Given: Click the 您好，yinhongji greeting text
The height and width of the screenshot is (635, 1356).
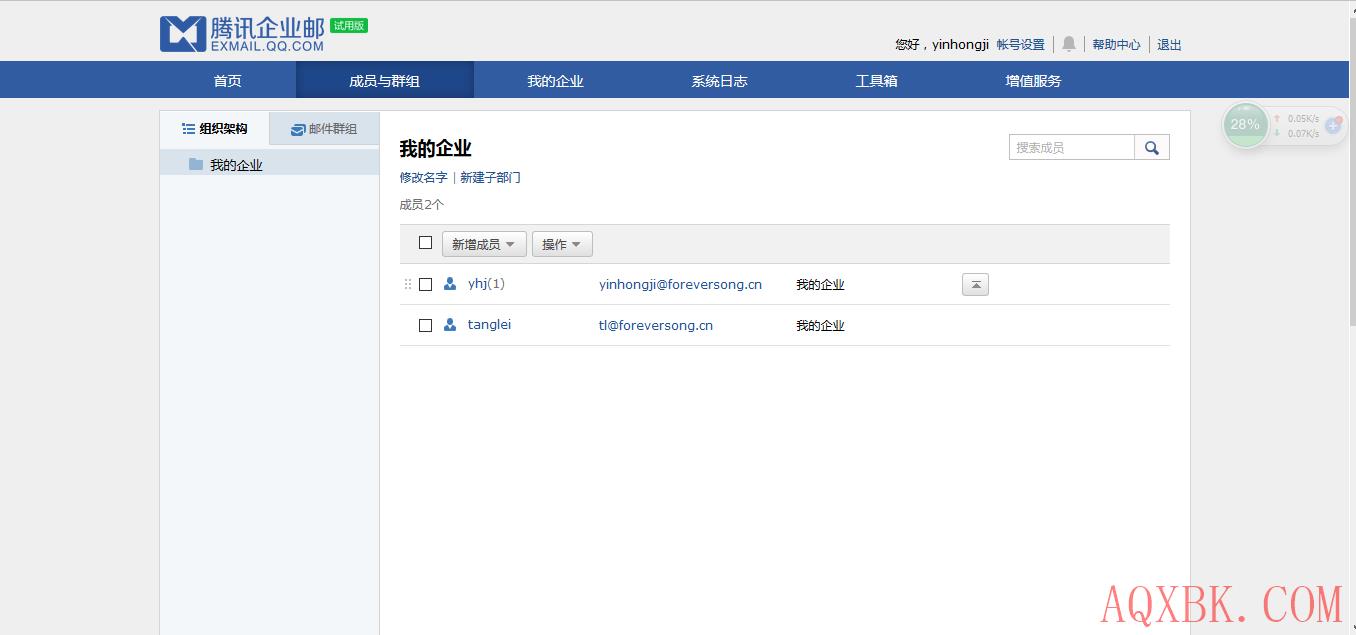Looking at the screenshot, I should (942, 44).
